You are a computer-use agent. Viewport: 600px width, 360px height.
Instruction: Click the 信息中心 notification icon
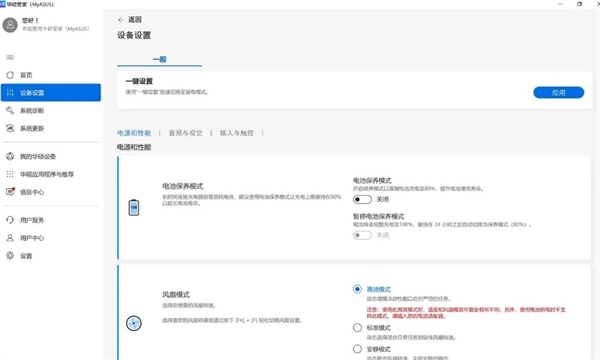pos(10,192)
